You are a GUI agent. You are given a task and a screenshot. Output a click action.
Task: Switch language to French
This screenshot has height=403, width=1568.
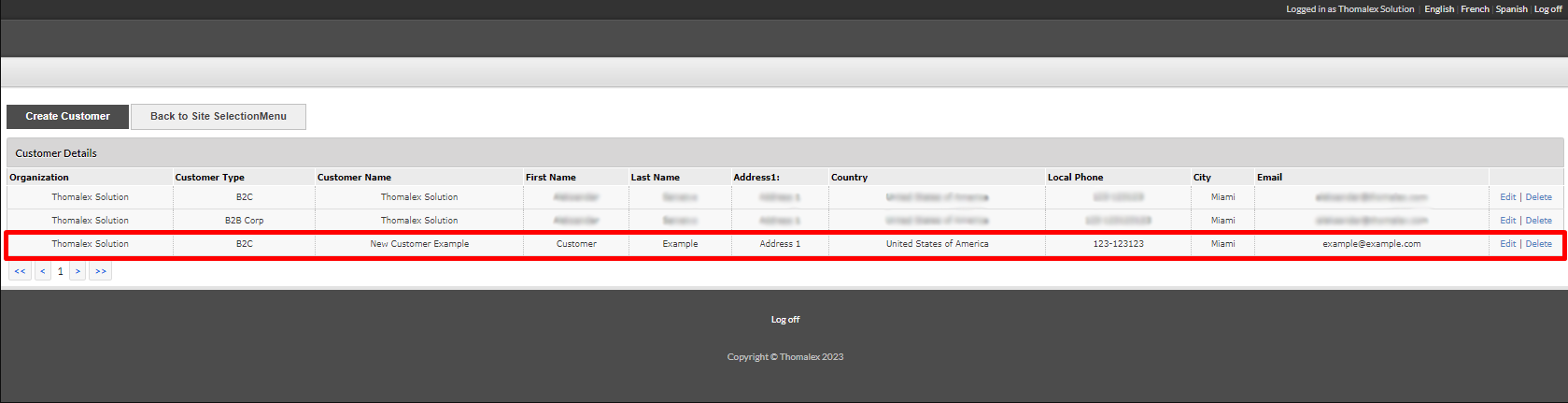tap(1475, 9)
